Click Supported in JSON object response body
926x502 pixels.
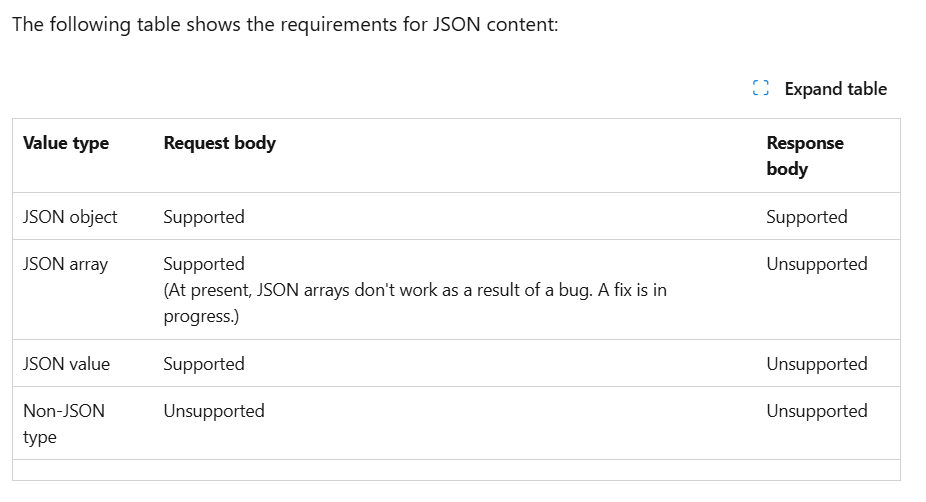pyautogui.click(x=807, y=217)
